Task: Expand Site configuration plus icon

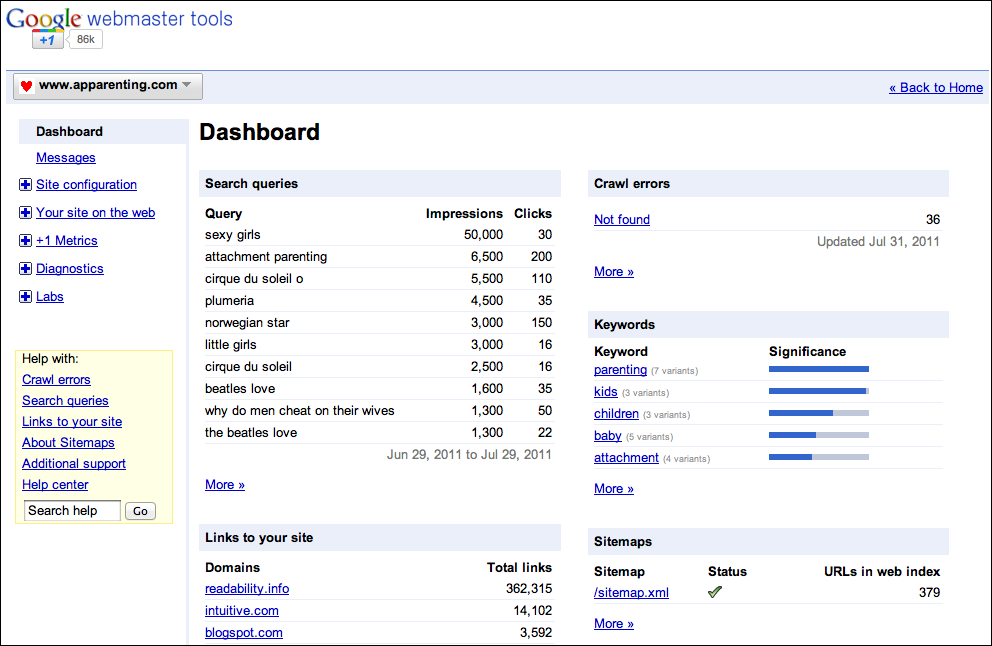Action: [25, 185]
